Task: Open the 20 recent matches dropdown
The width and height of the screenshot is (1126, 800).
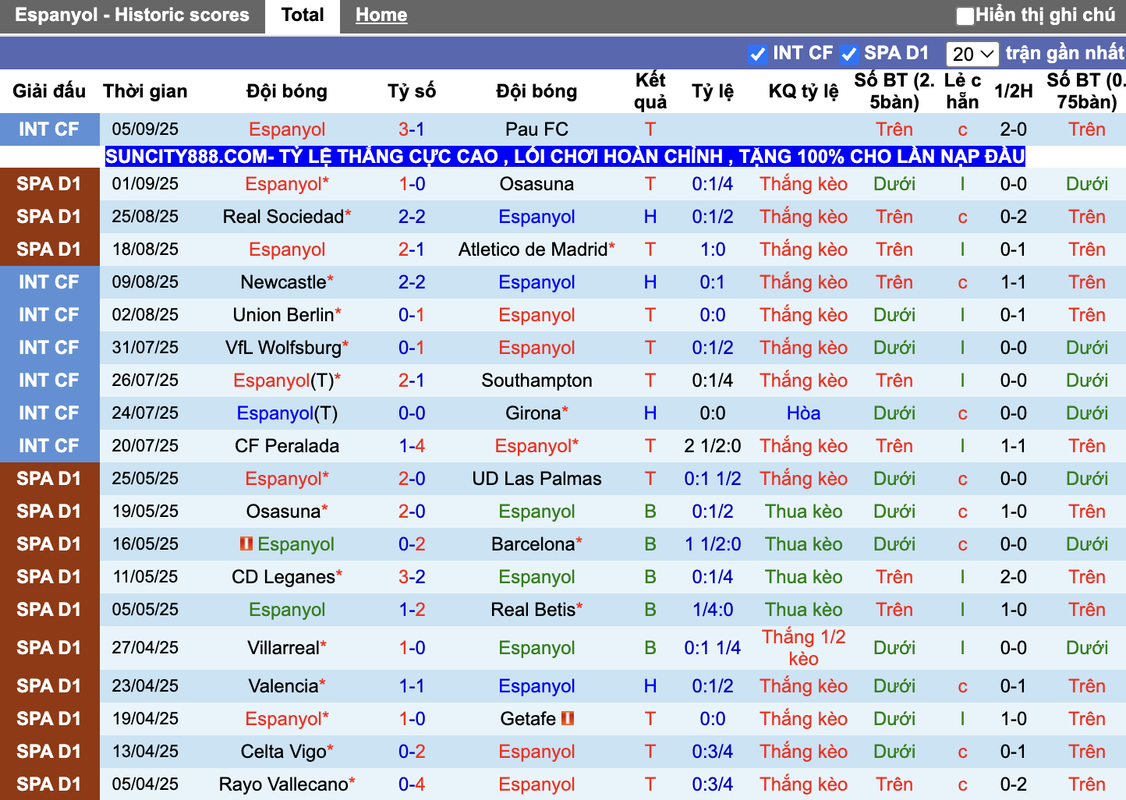Action: (972, 54)
